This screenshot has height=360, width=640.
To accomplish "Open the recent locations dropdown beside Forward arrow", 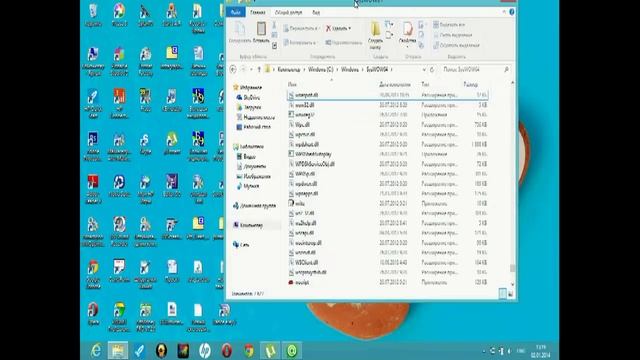I will tap(251, 70).
